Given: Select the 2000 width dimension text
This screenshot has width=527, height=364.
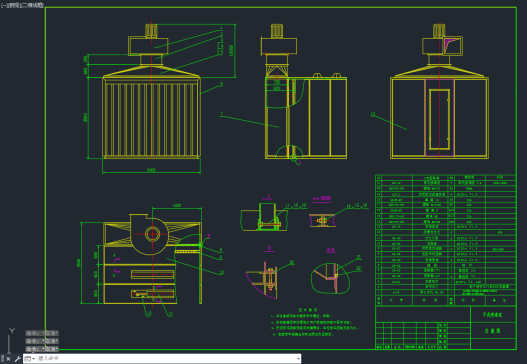Looking at the screenshot, I should 151,170.
